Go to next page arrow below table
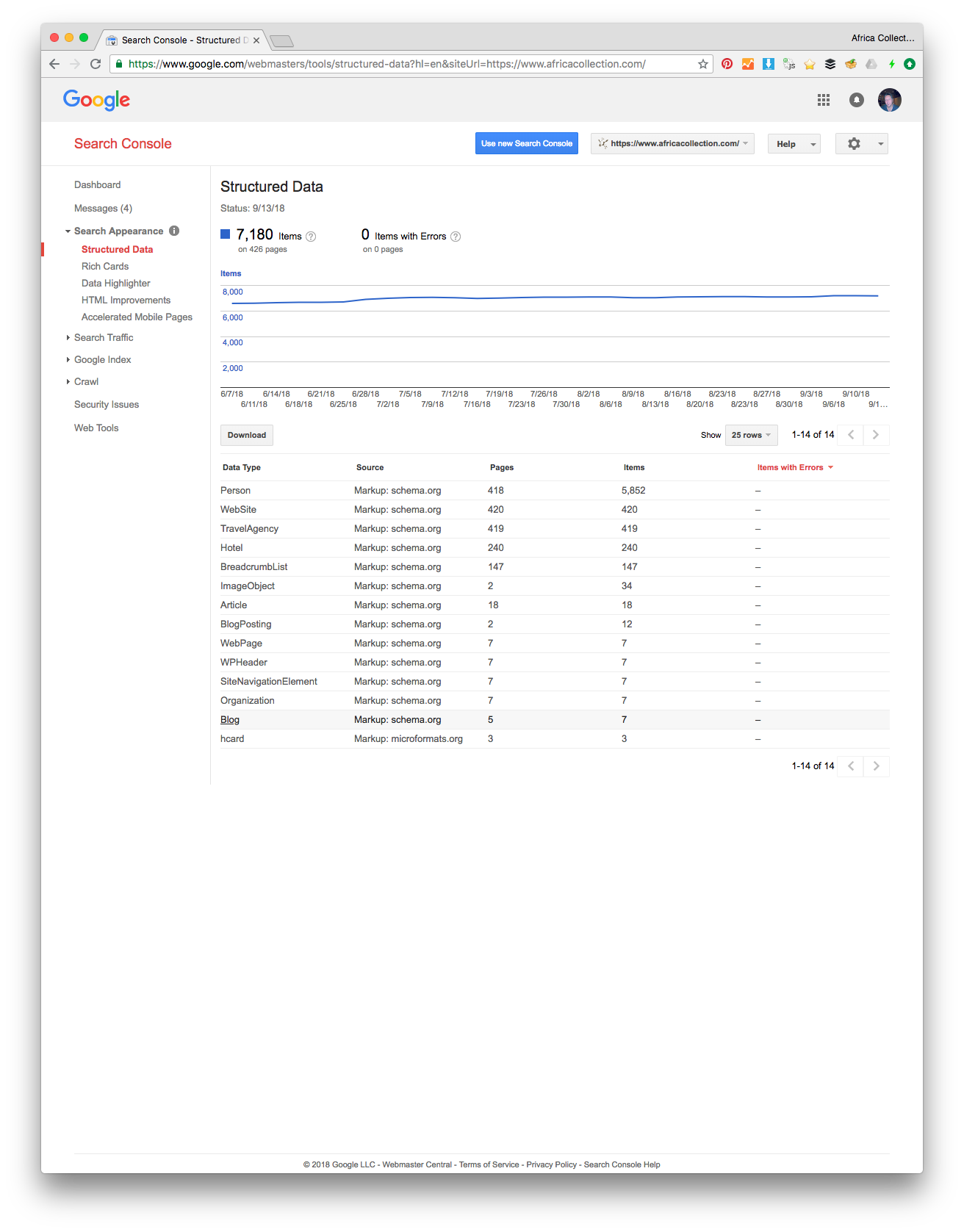The image size is (964, 1232). click(876, 766)
